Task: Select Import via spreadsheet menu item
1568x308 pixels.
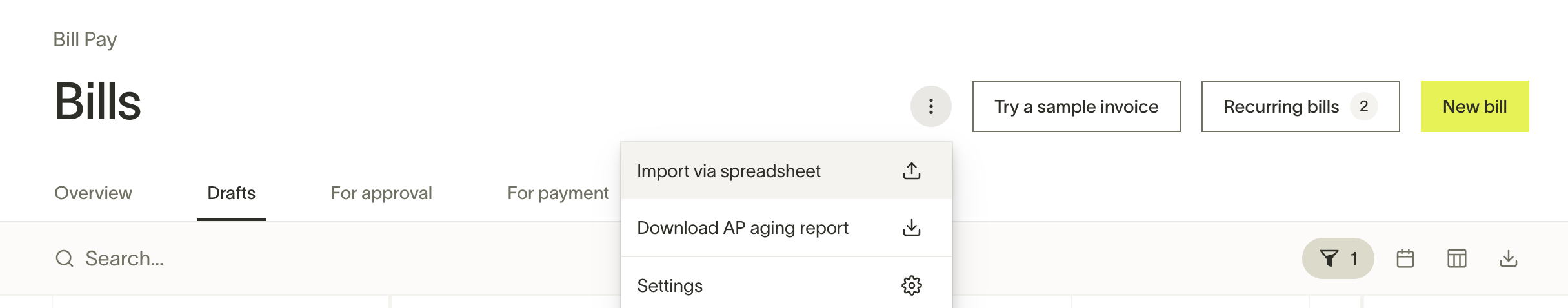Action: (x=786, y=171)
